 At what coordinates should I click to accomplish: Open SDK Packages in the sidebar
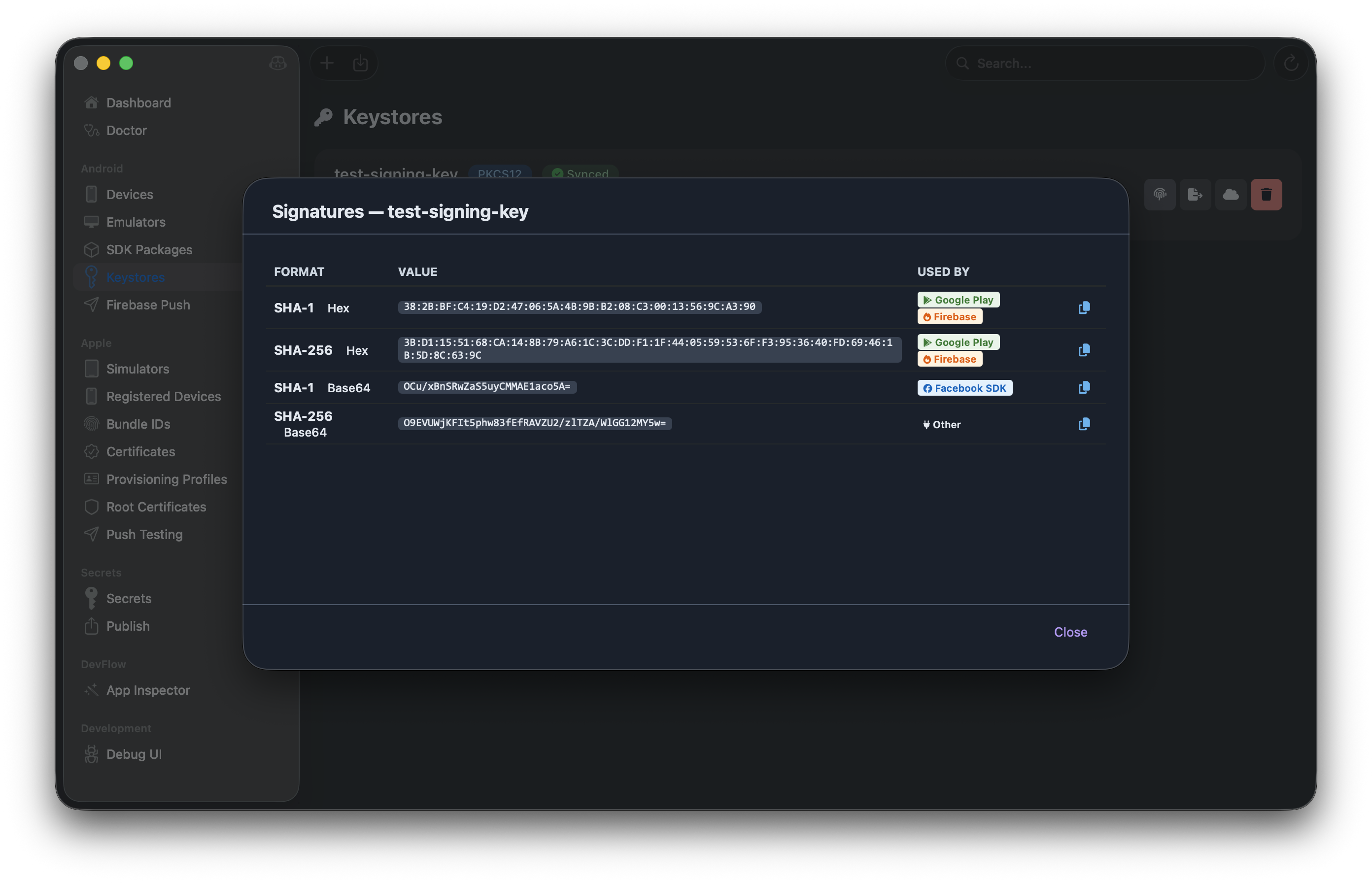[x=149, y=249]
